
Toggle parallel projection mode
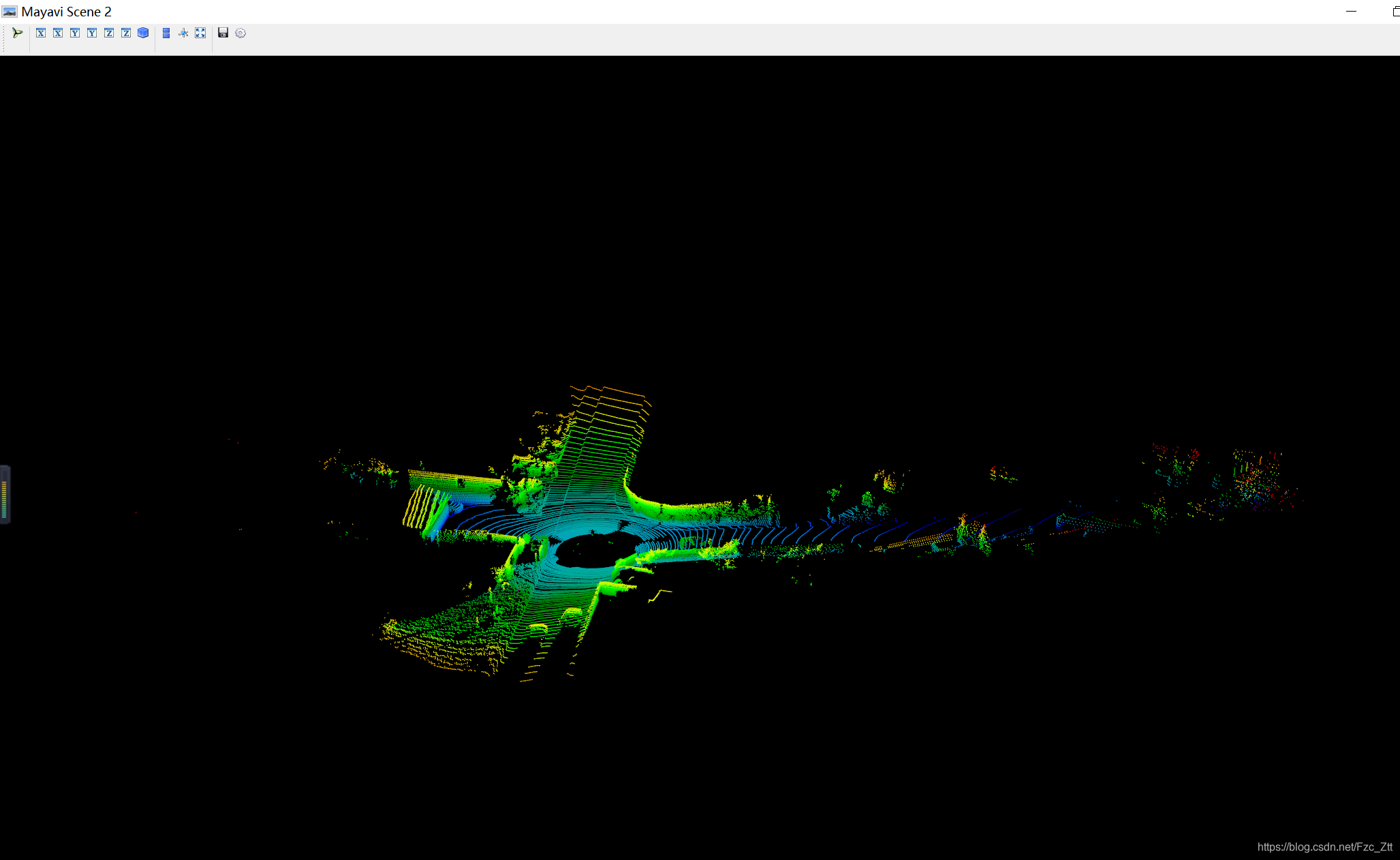(x=166, y=33)
